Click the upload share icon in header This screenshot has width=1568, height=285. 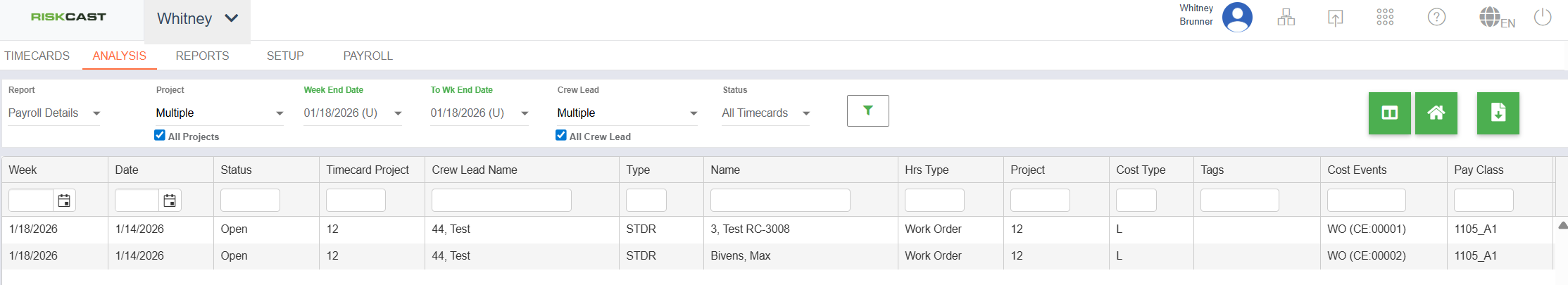pos(1335,18)
